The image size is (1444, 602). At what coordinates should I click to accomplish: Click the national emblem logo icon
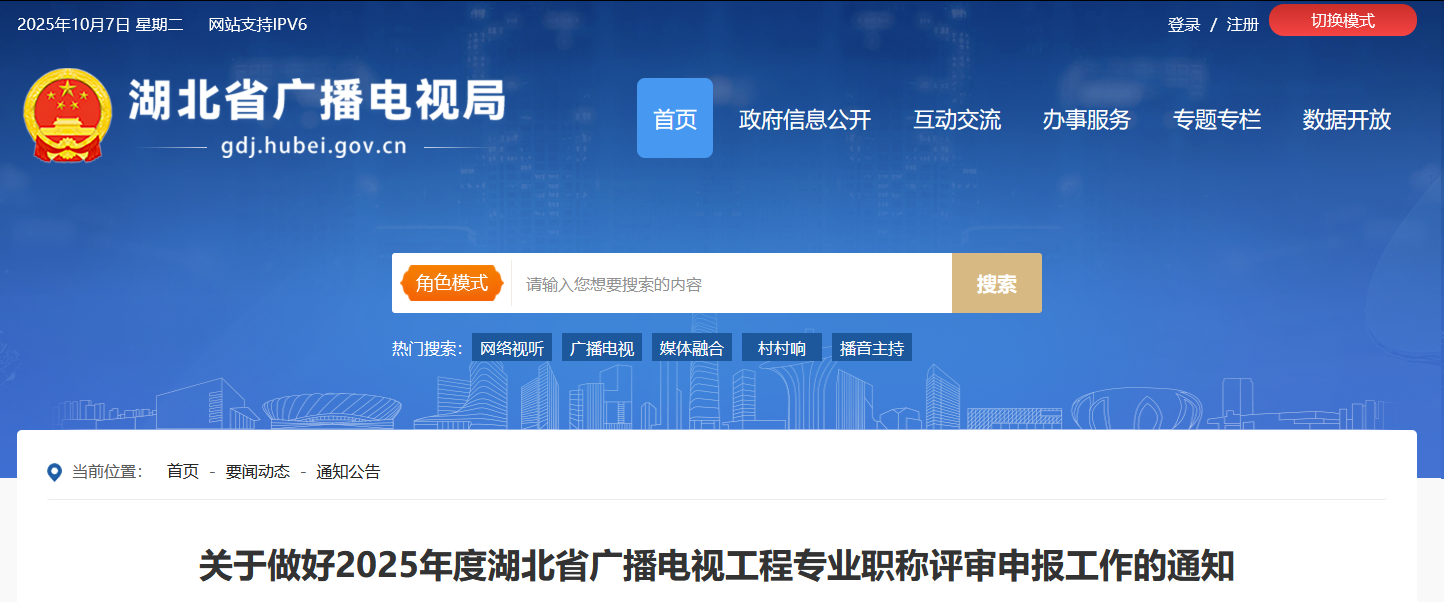(x=67, y=115)
